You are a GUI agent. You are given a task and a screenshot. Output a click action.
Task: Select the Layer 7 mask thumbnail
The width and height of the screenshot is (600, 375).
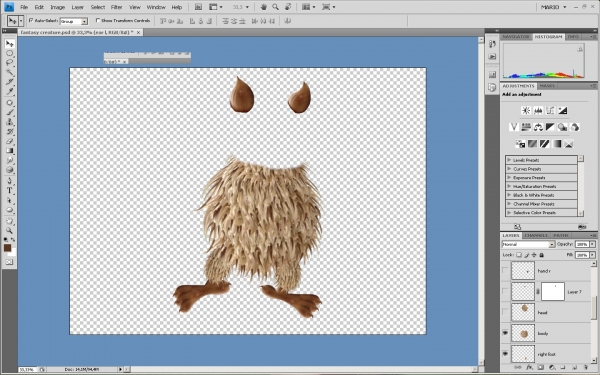click(x=553, y=292)
